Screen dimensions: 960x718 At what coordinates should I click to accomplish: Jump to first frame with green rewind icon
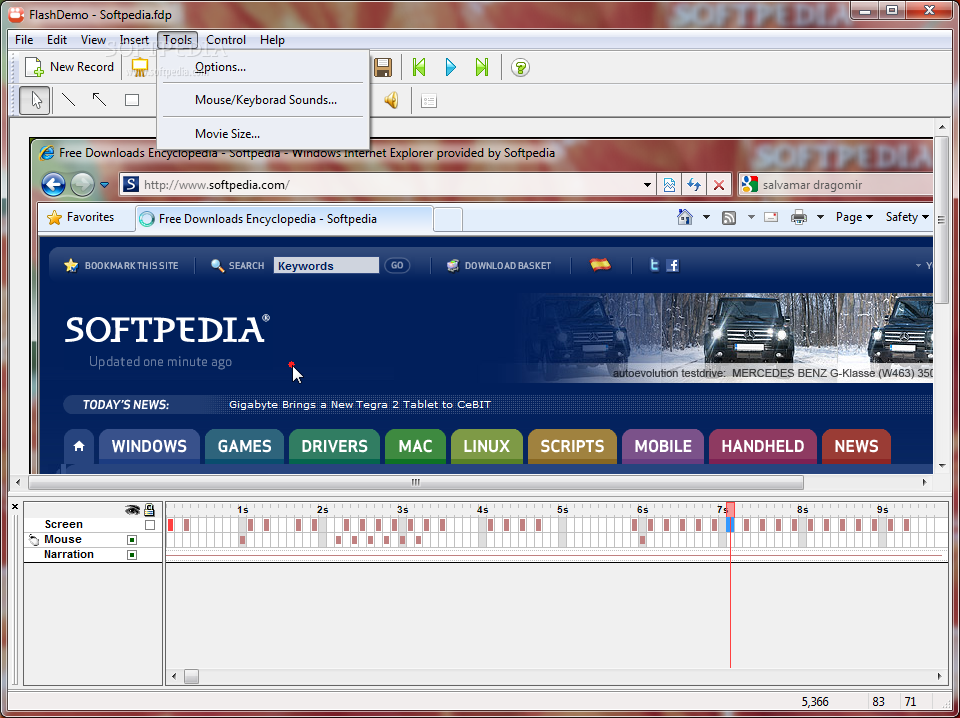click(419, 67)
